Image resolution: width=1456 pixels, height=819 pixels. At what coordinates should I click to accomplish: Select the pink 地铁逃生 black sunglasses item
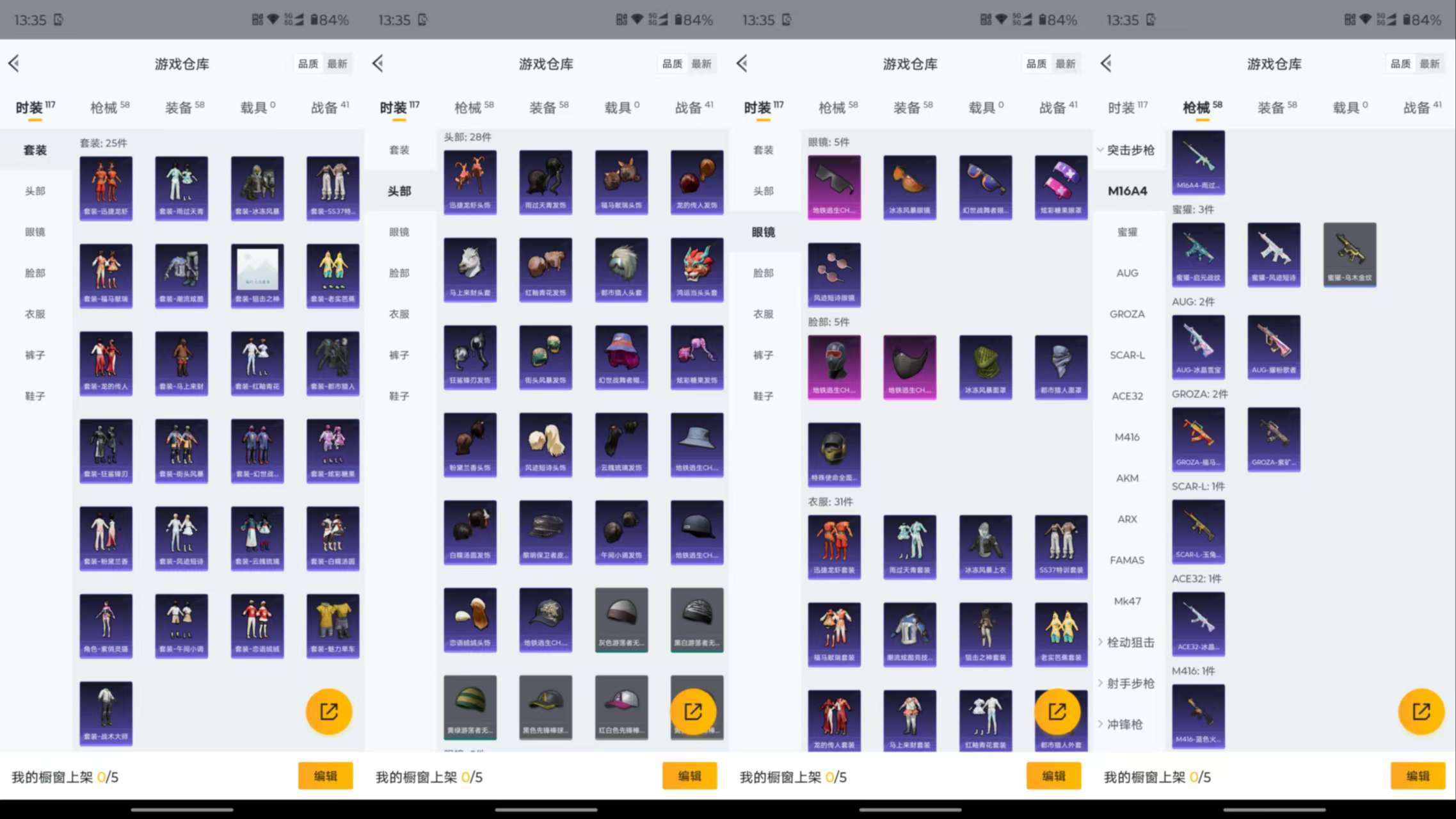833,187
